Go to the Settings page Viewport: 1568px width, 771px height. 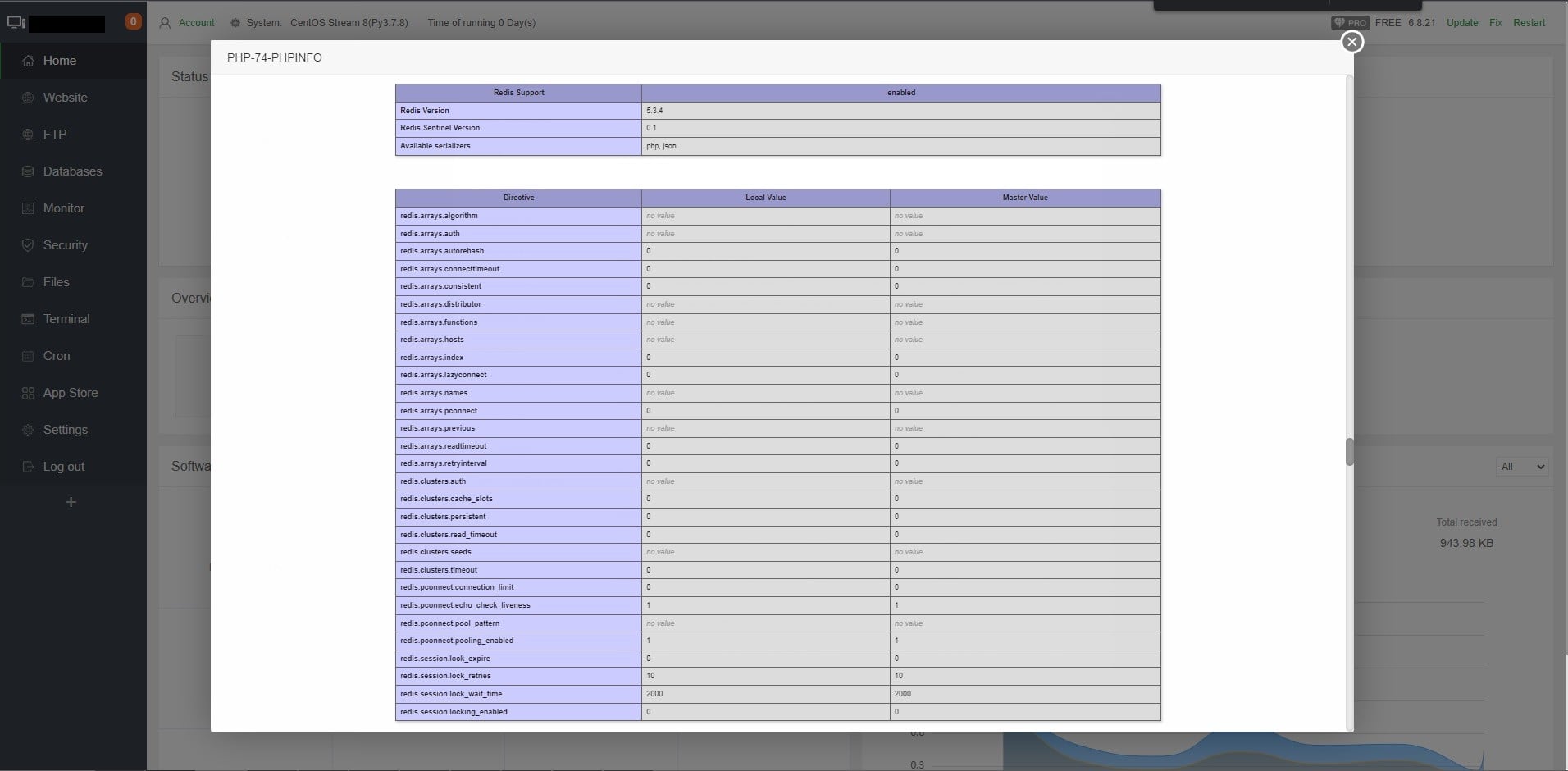coord(65,430)
